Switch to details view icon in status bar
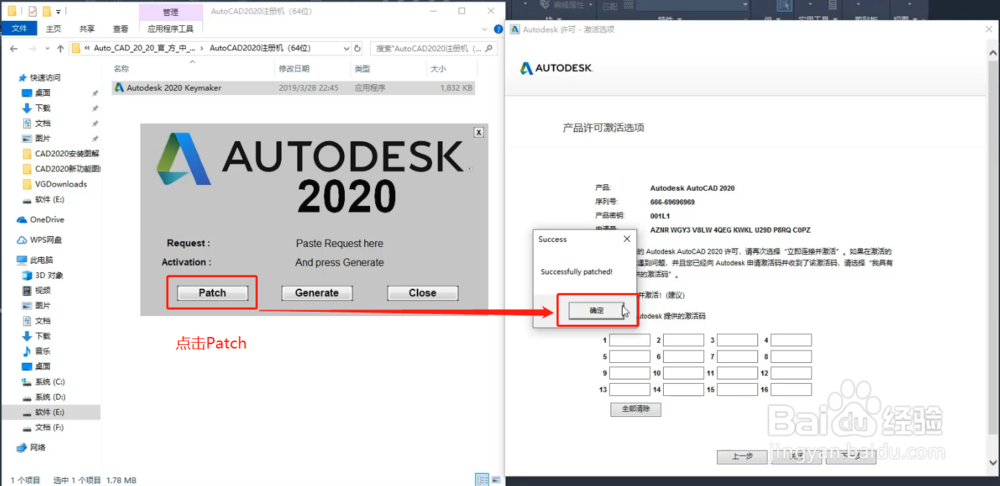The height and width of the screenshot is (486, 1000). pos(482,479)
